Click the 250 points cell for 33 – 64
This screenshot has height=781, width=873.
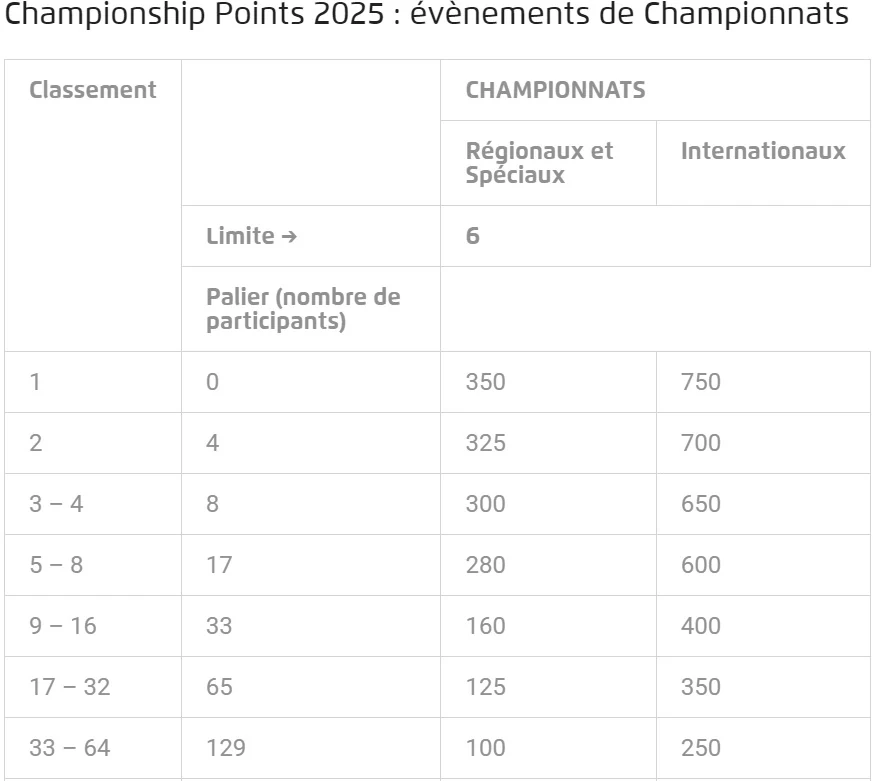(x=763, y=748)
